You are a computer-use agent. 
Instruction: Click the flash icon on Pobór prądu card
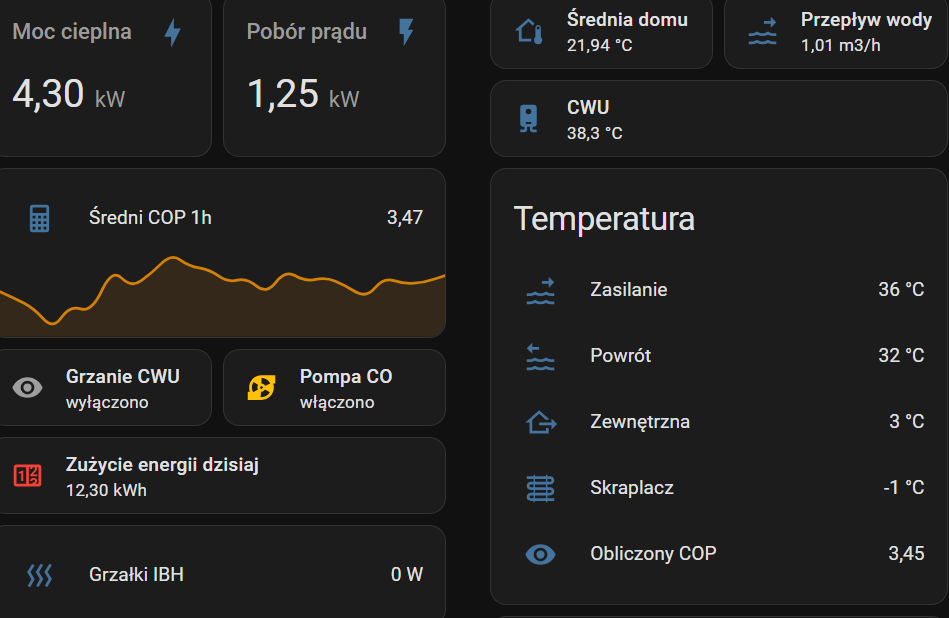406,32
